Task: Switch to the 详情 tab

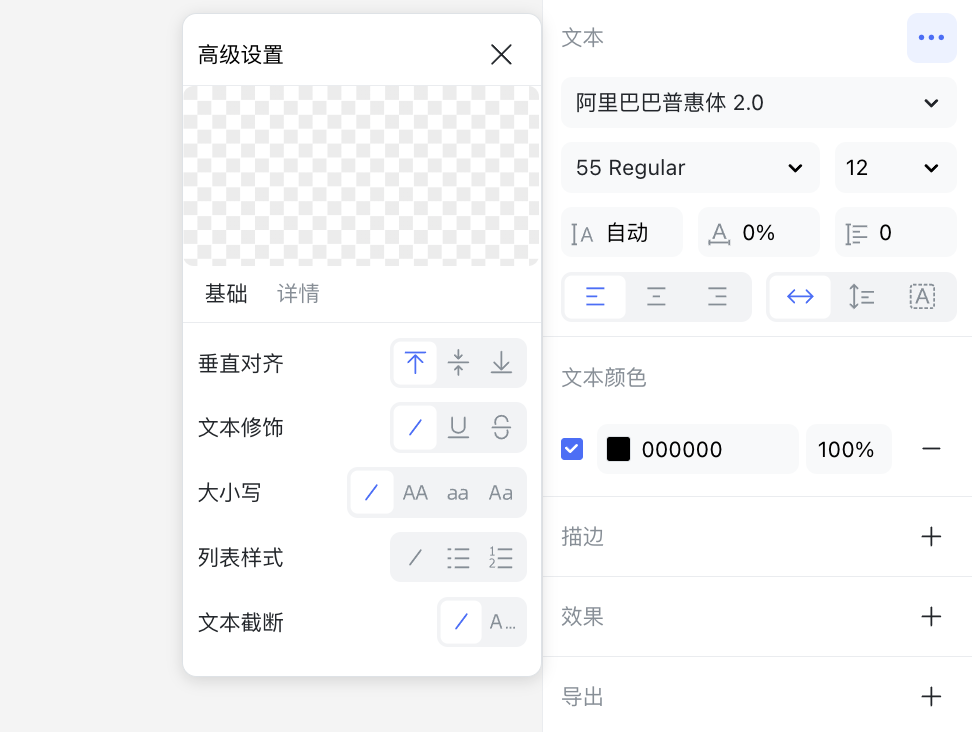Action: (298, 294)
